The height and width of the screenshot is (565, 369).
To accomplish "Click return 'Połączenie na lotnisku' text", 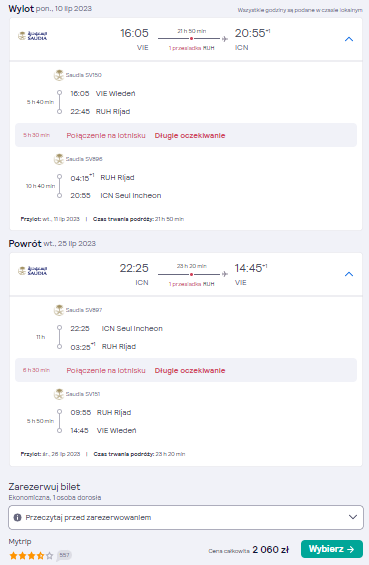I will [x=106, y=370].
